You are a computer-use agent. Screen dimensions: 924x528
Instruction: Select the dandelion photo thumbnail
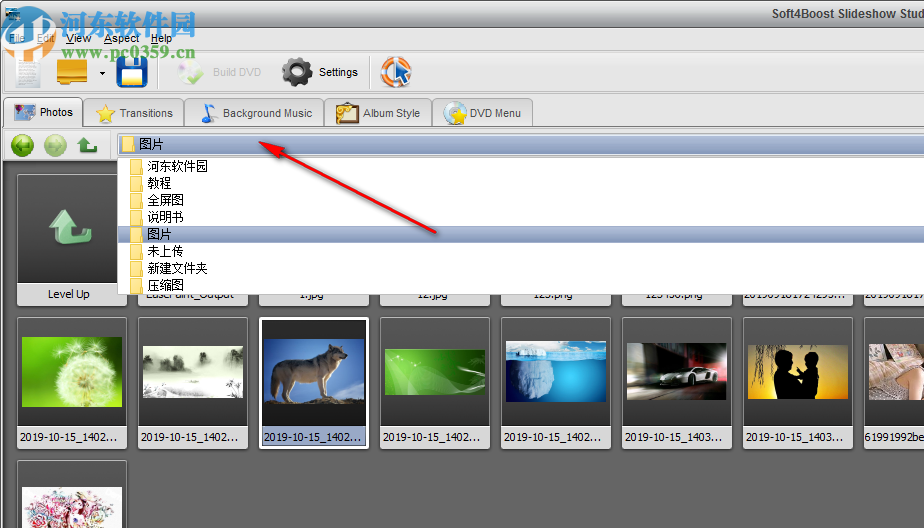[72, 383]
